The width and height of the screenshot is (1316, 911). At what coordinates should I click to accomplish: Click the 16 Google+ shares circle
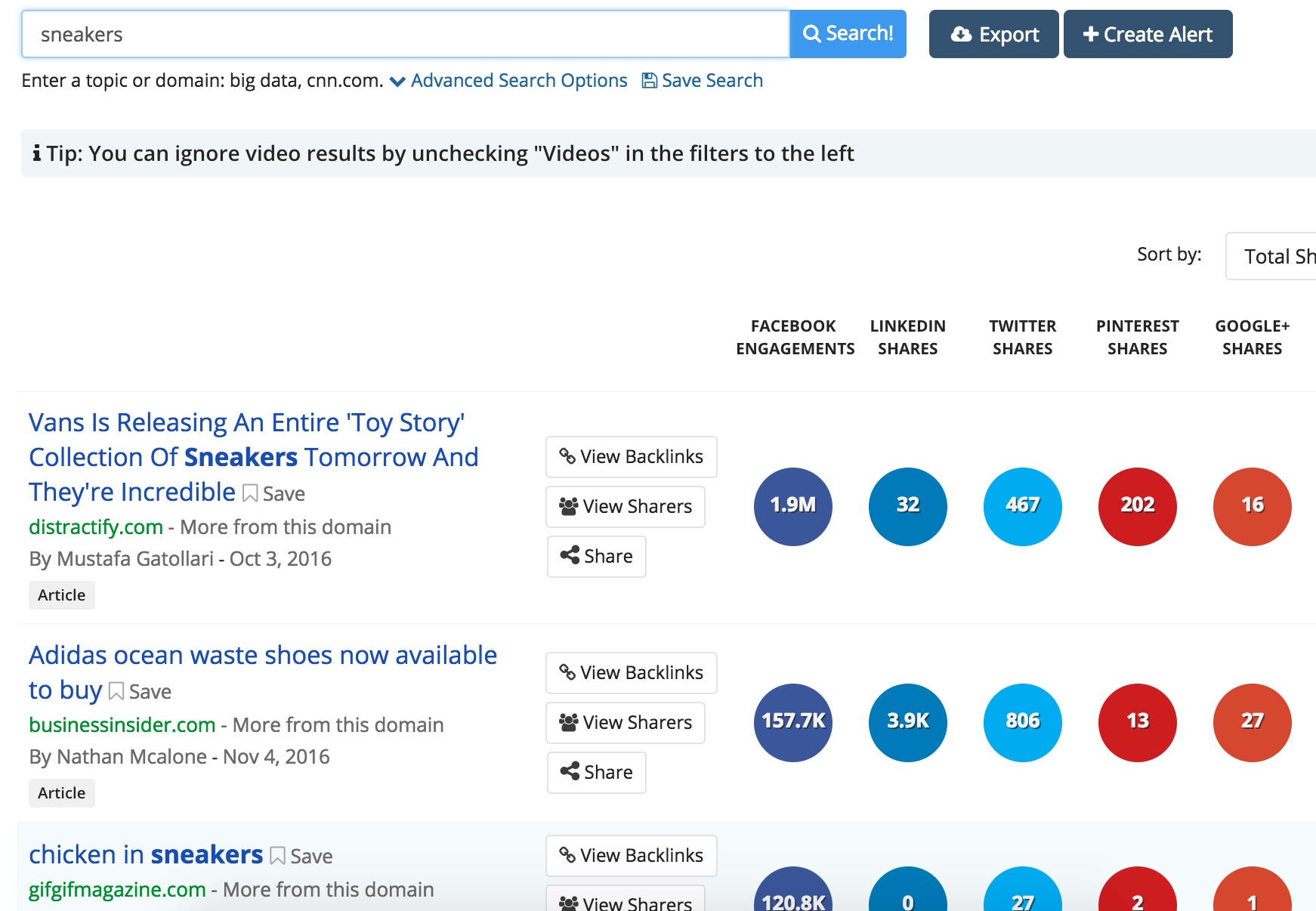(1253, 506)
